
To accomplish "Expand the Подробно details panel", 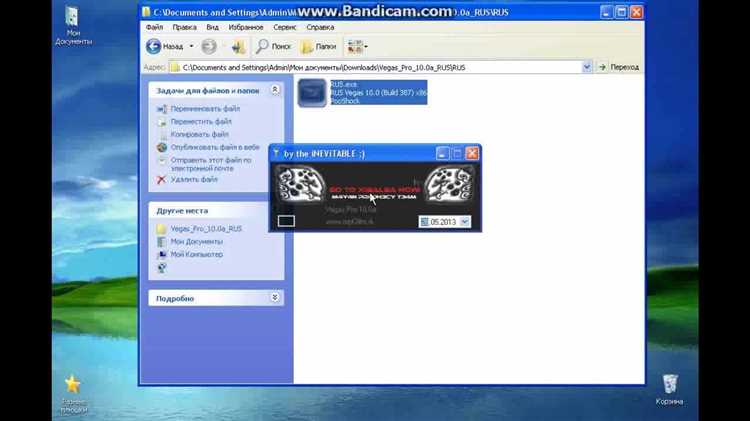I will pos(275,298).
